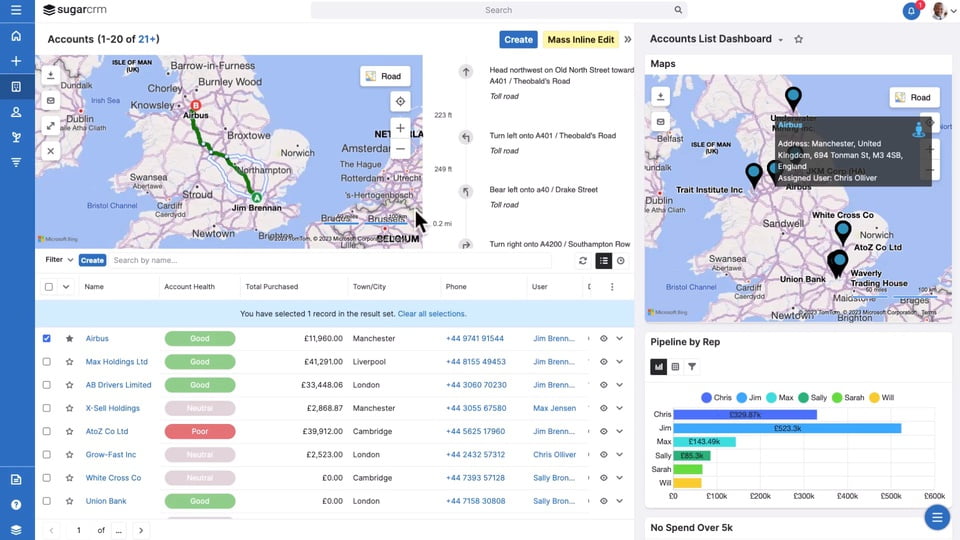
Task: Open Accounts List Dashboard dropdown arrow
Action: click(x=781, y=40)
